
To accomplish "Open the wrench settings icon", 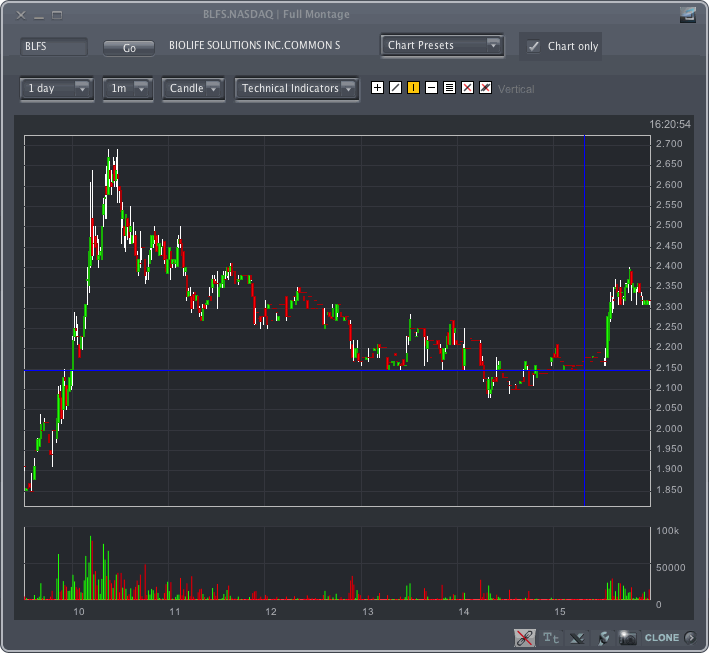I will (603, 637).
